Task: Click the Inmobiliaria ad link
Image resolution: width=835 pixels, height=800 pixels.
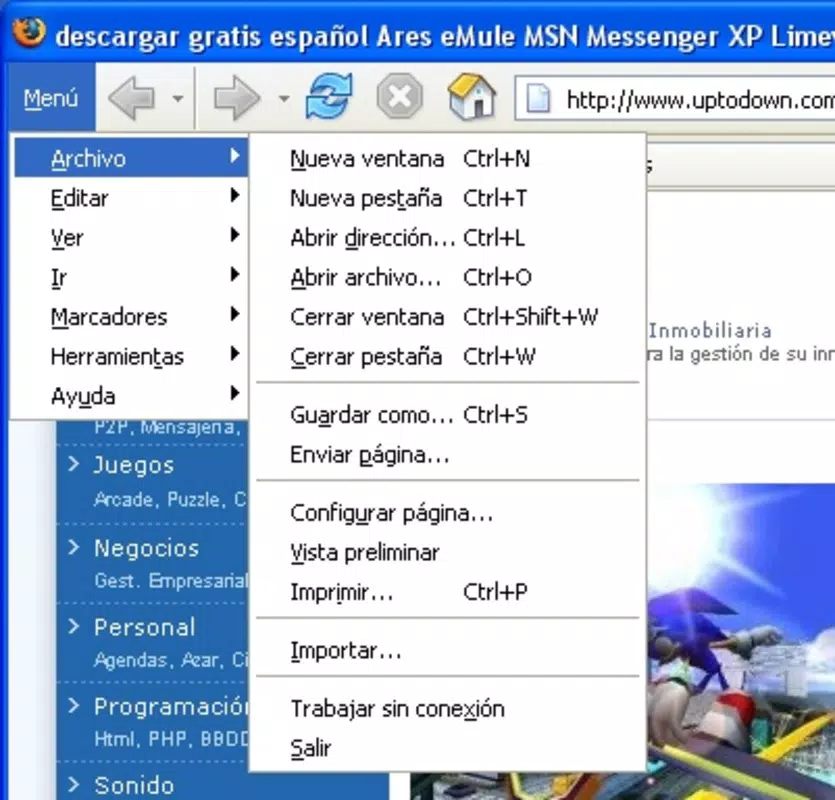Action: click(x=710, y=331)
